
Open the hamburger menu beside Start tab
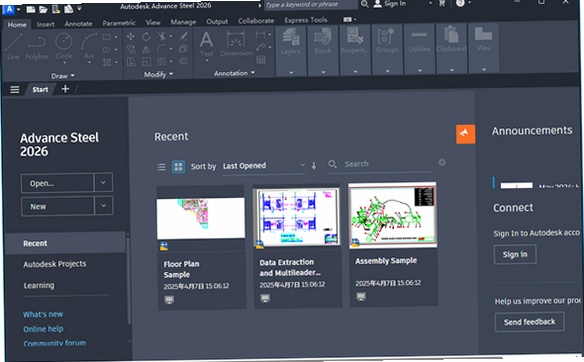click(15, 89)
